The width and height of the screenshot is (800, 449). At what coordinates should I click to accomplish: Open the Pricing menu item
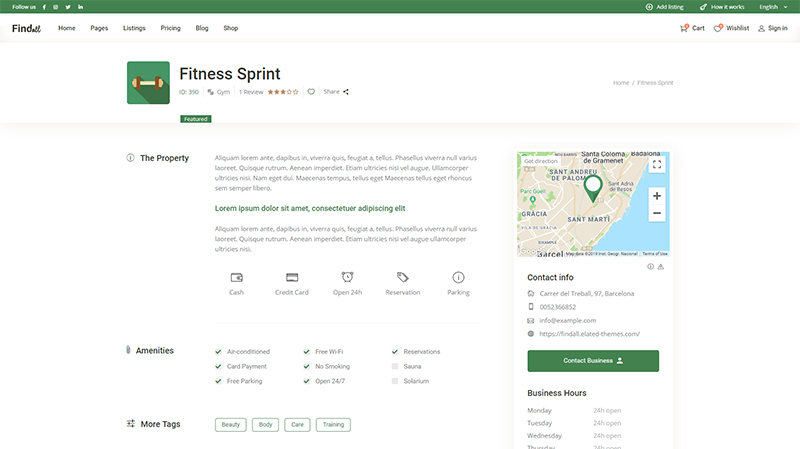[170, 28]
